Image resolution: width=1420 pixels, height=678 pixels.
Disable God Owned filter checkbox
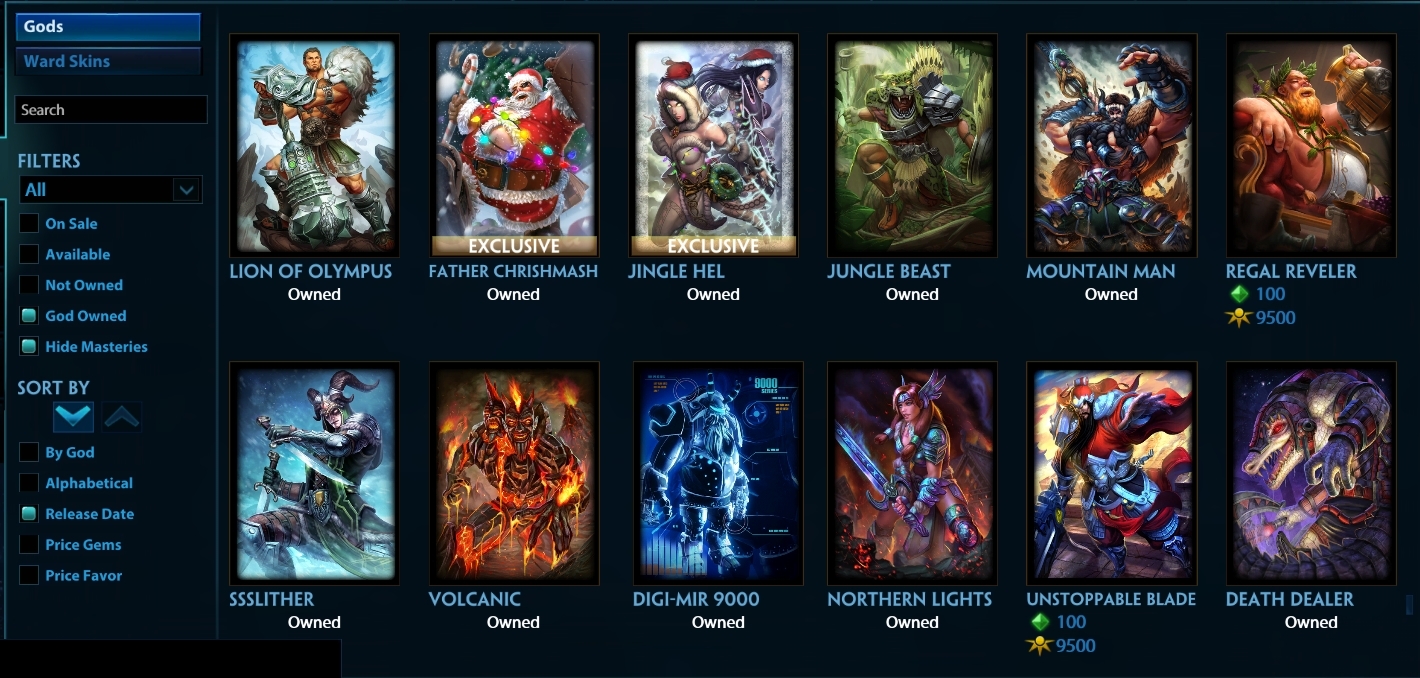click(29, 316)
